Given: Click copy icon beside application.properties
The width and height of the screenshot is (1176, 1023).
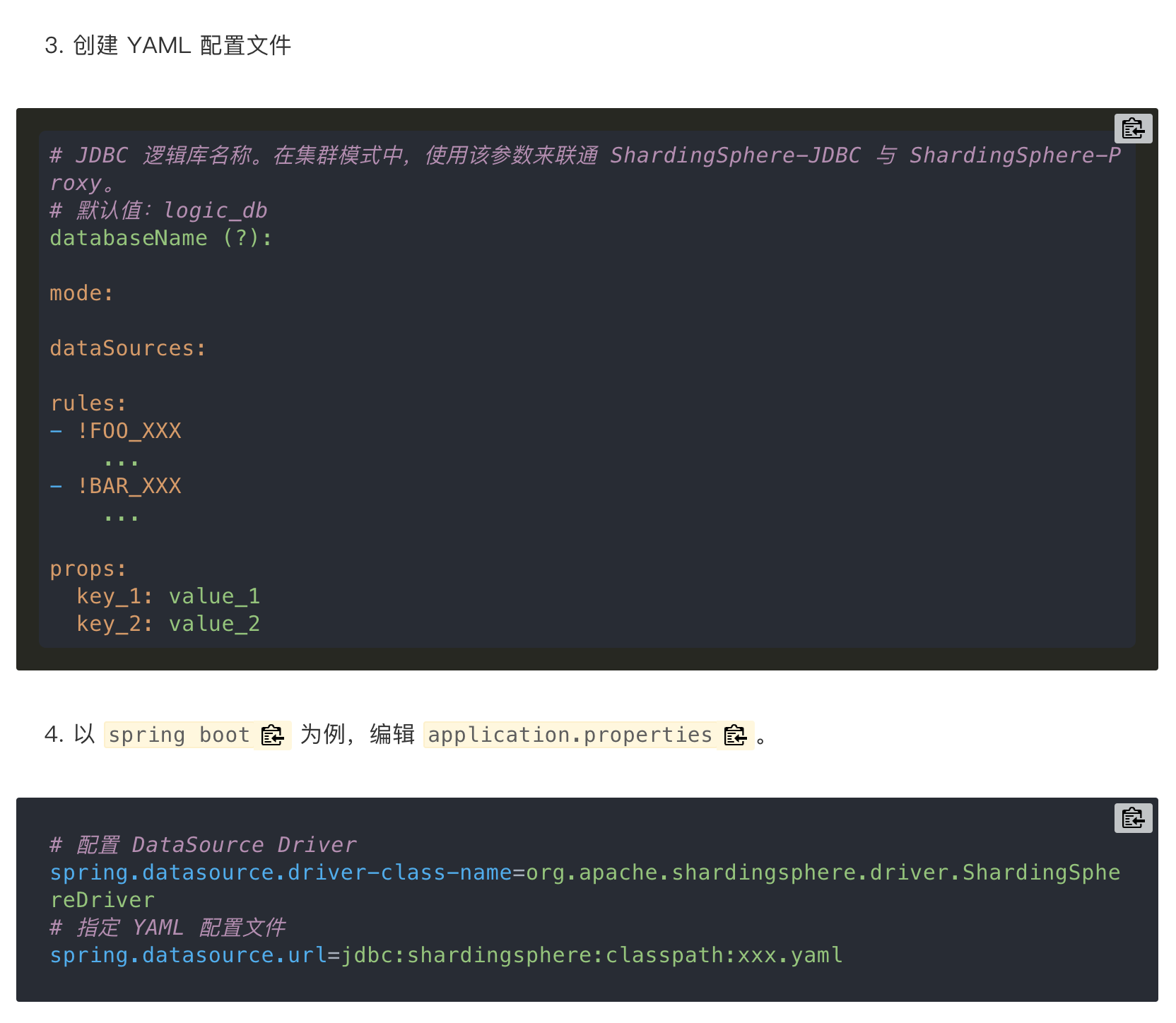Looking at the screenshot, I should (735, 735).
